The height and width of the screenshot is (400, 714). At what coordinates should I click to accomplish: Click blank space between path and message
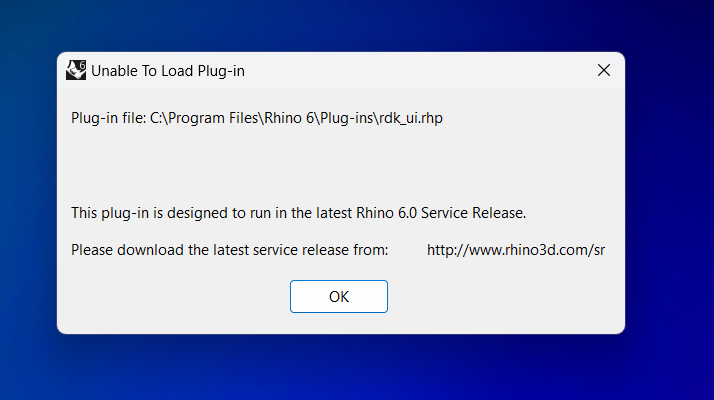[x=340, y=165]
